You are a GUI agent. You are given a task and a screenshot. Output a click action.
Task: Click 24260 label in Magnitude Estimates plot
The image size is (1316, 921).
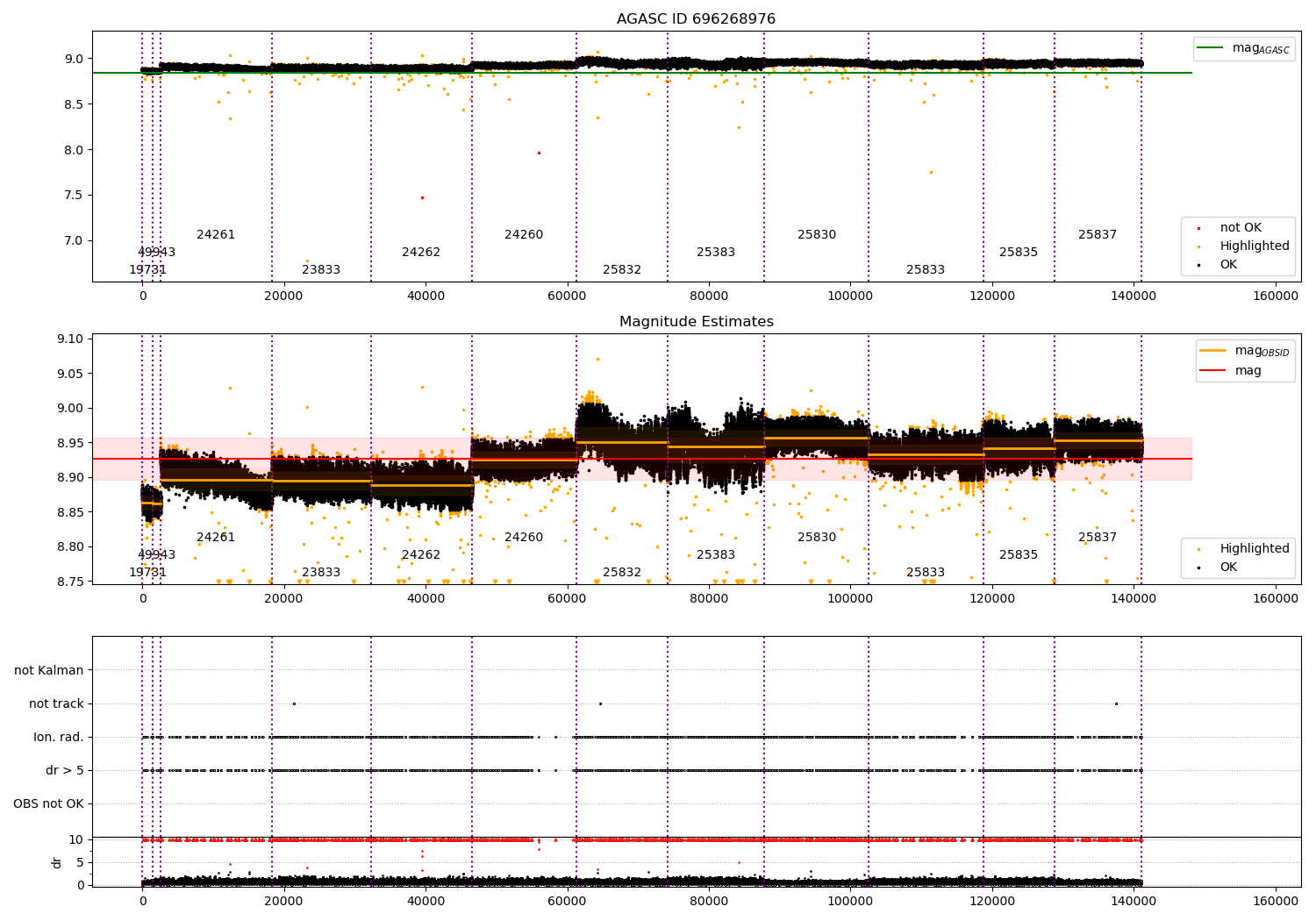click(524, 538)
